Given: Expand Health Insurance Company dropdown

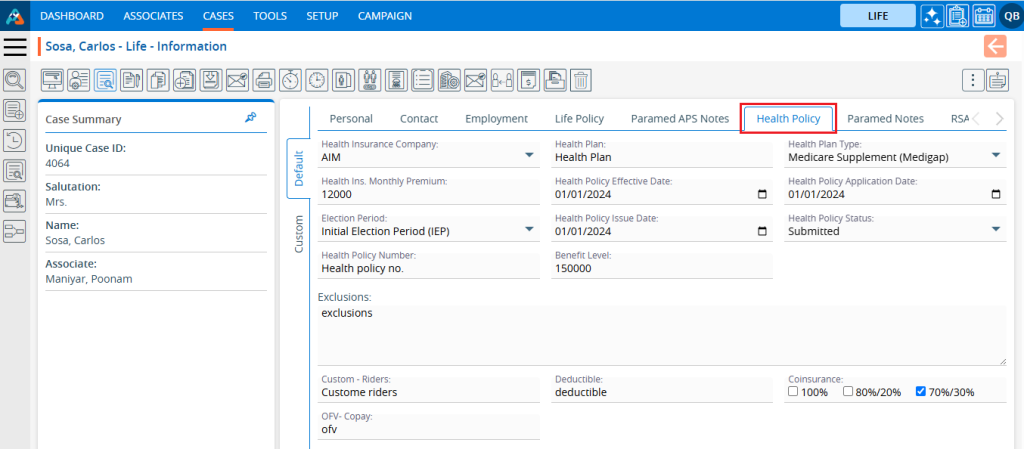Looking at the screenshot, I should [528, 156].
